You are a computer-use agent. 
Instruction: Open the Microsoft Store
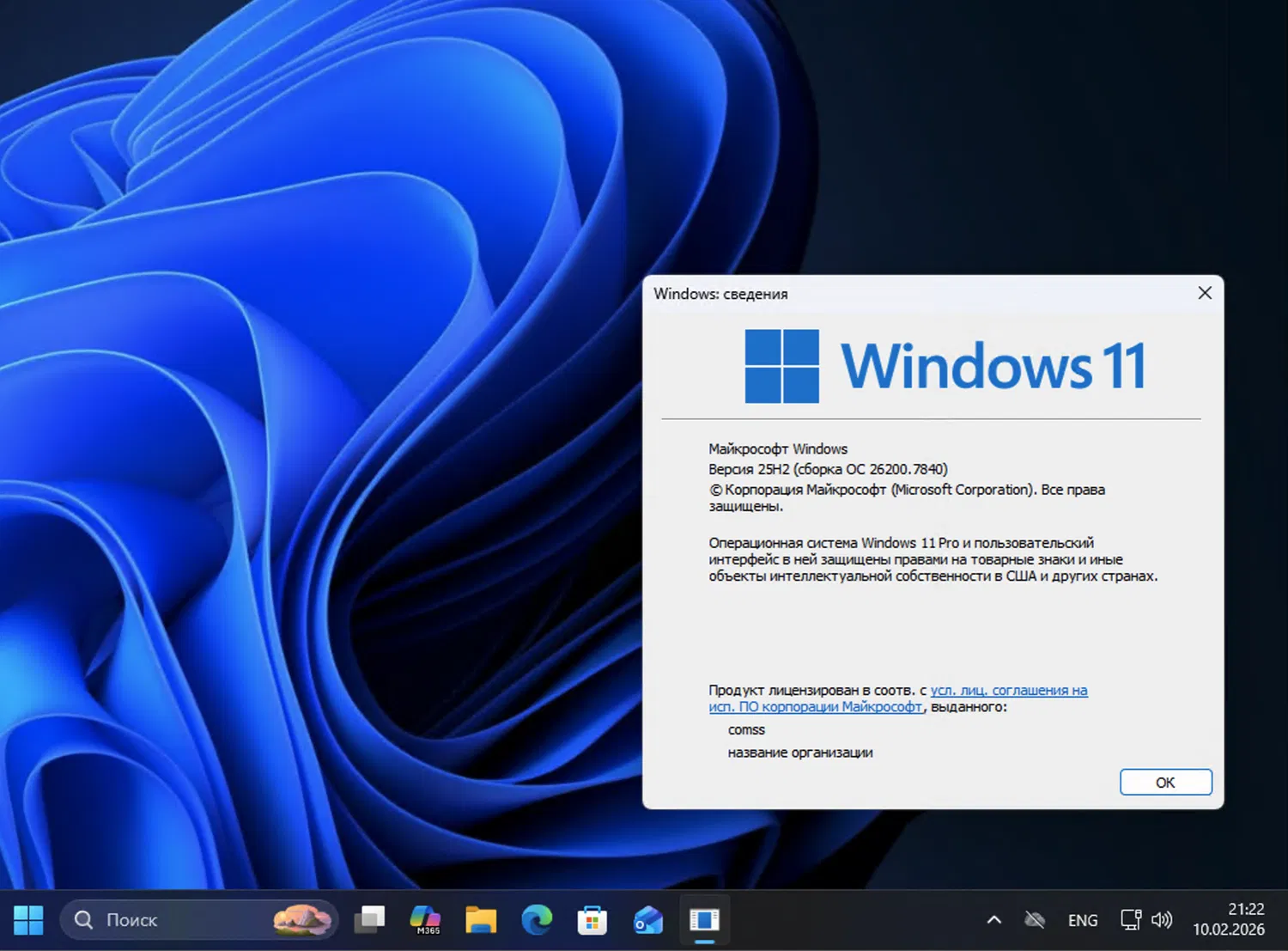coord(592,919)
